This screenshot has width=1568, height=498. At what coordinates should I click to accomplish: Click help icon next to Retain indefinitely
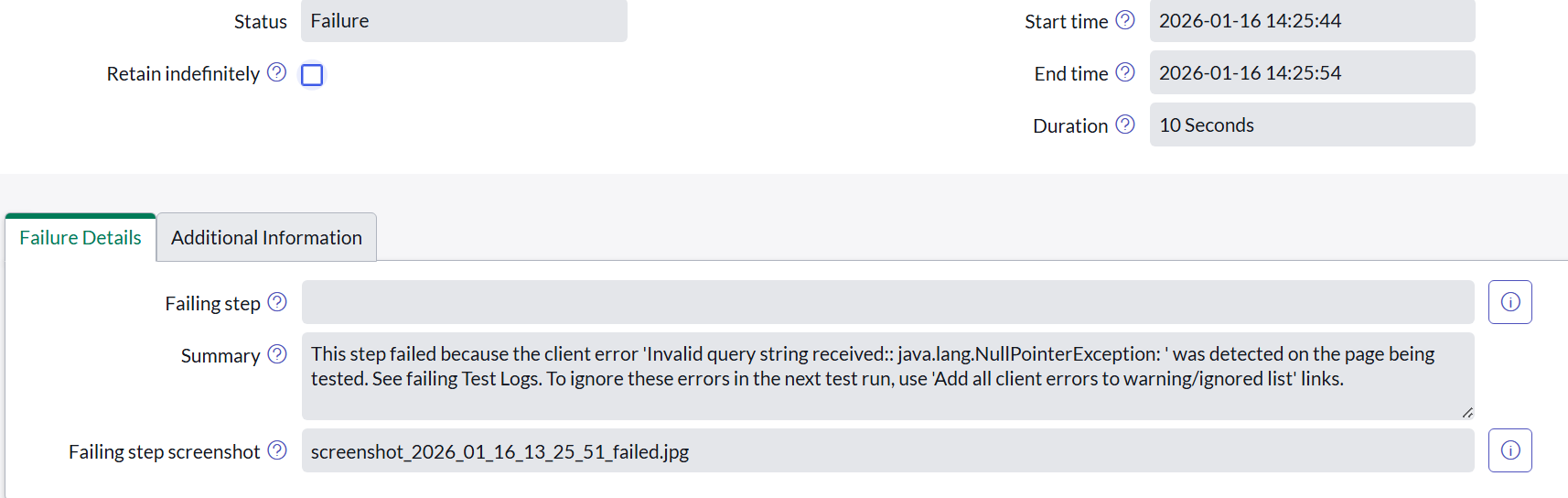pos(276,72)
